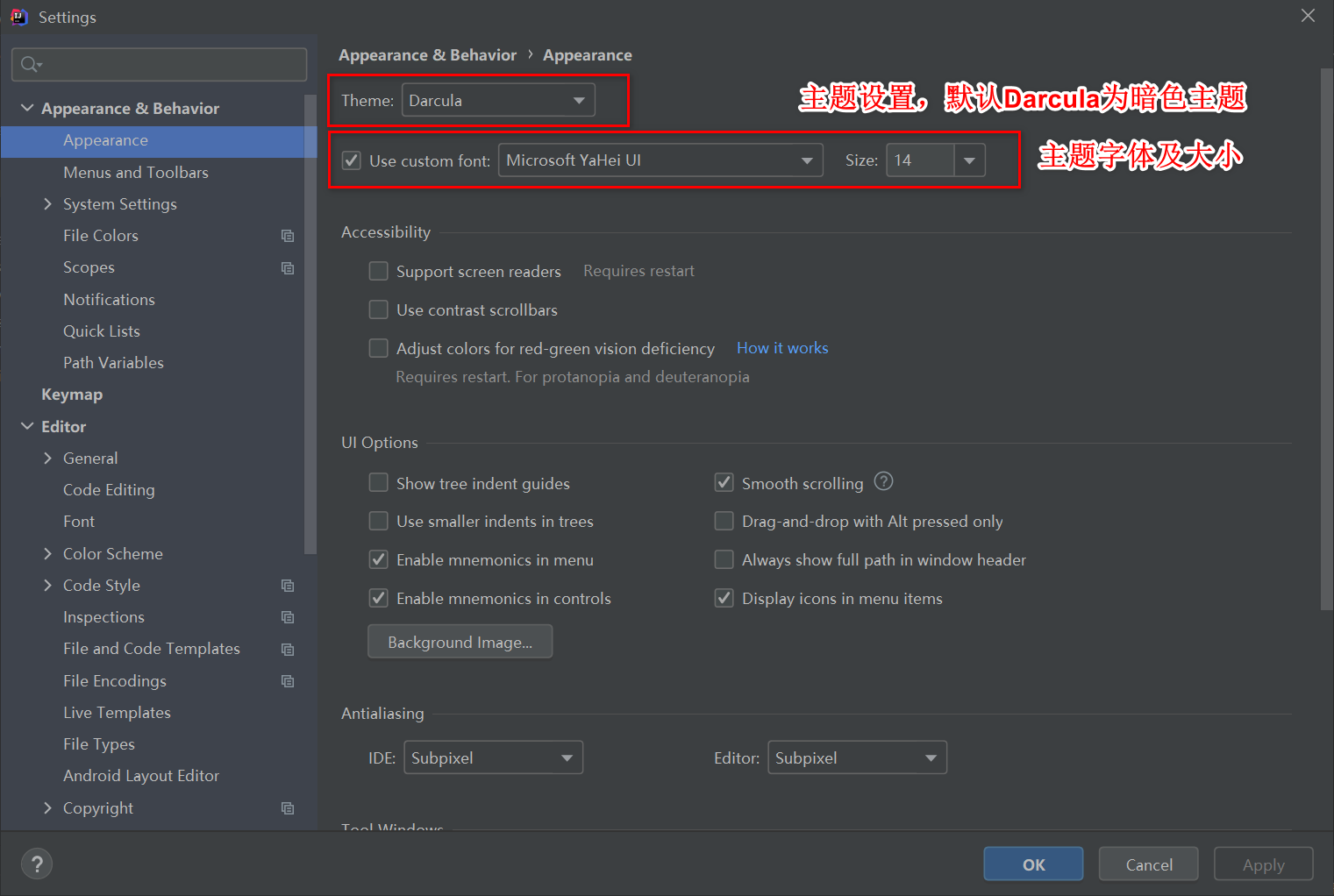Open the Keymap settings section
Viewport: 1334px width, 896px height.
[72, 394]
